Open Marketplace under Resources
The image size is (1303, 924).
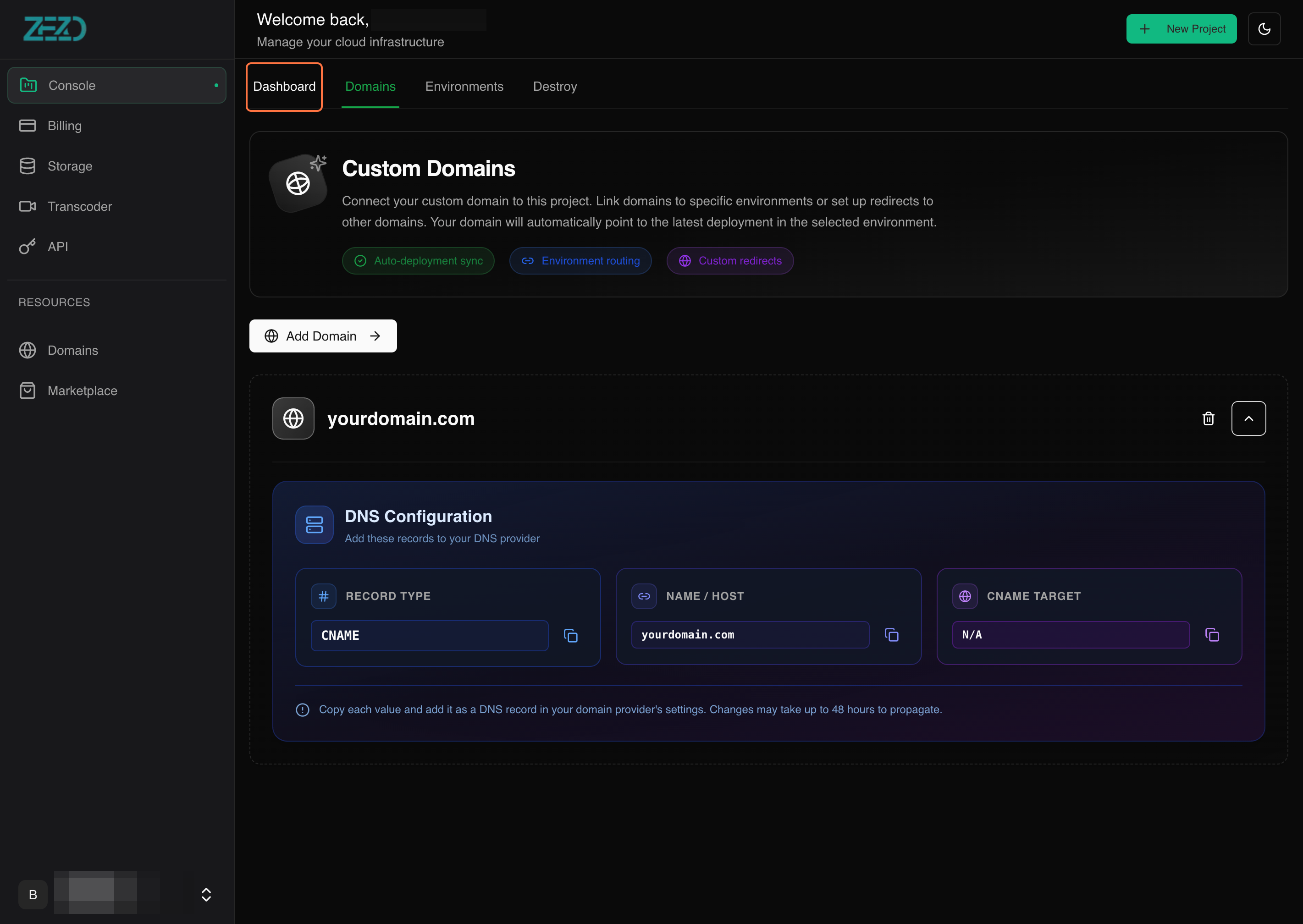coord(82,391)
